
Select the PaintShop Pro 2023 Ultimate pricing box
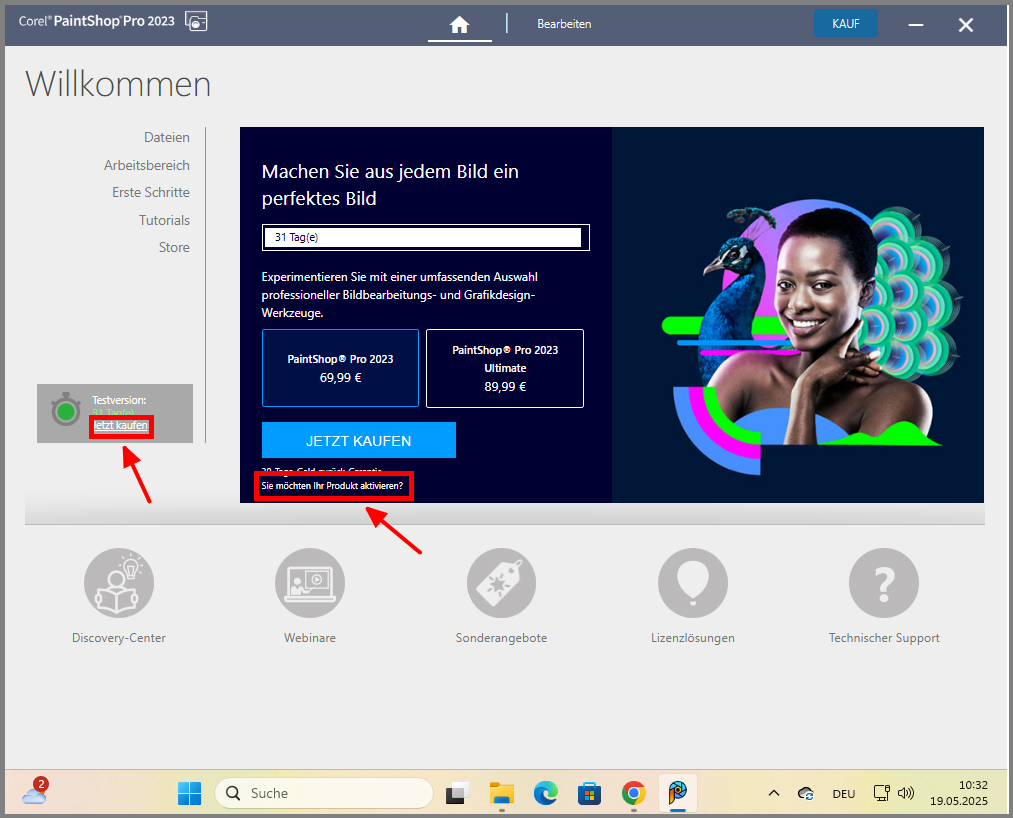504,368
